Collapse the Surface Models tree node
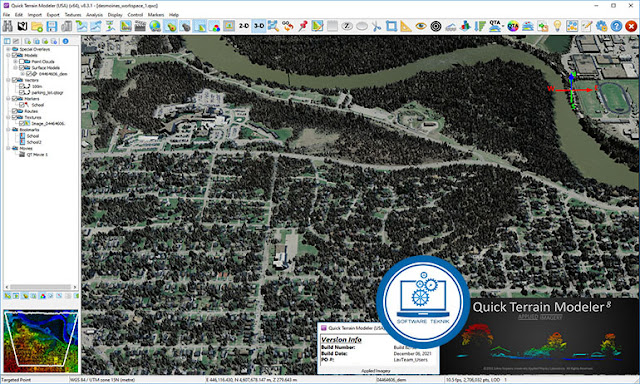Screen dimensions: 640x384 [x=15, y=67]
